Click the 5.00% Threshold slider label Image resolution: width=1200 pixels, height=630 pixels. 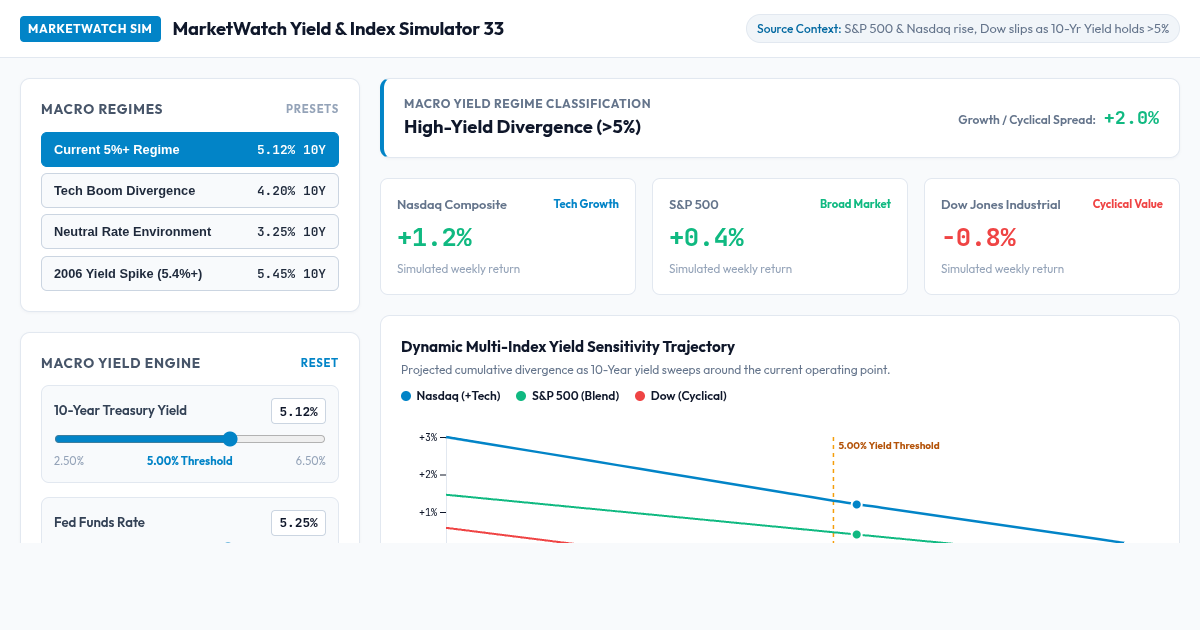pos(190,461)
